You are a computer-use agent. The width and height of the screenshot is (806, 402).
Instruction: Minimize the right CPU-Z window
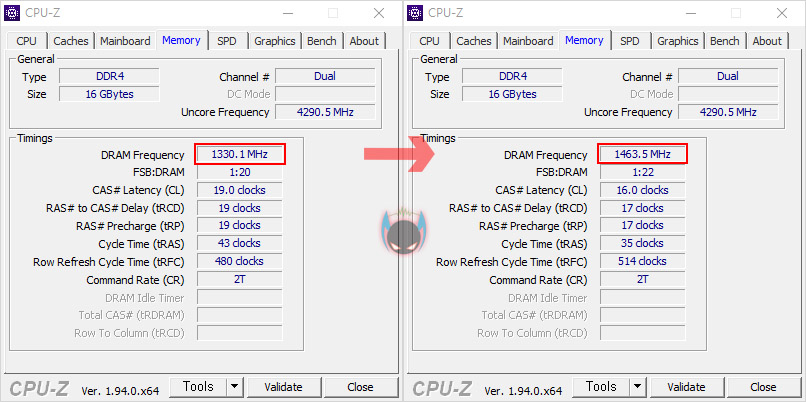click(689, 13)
